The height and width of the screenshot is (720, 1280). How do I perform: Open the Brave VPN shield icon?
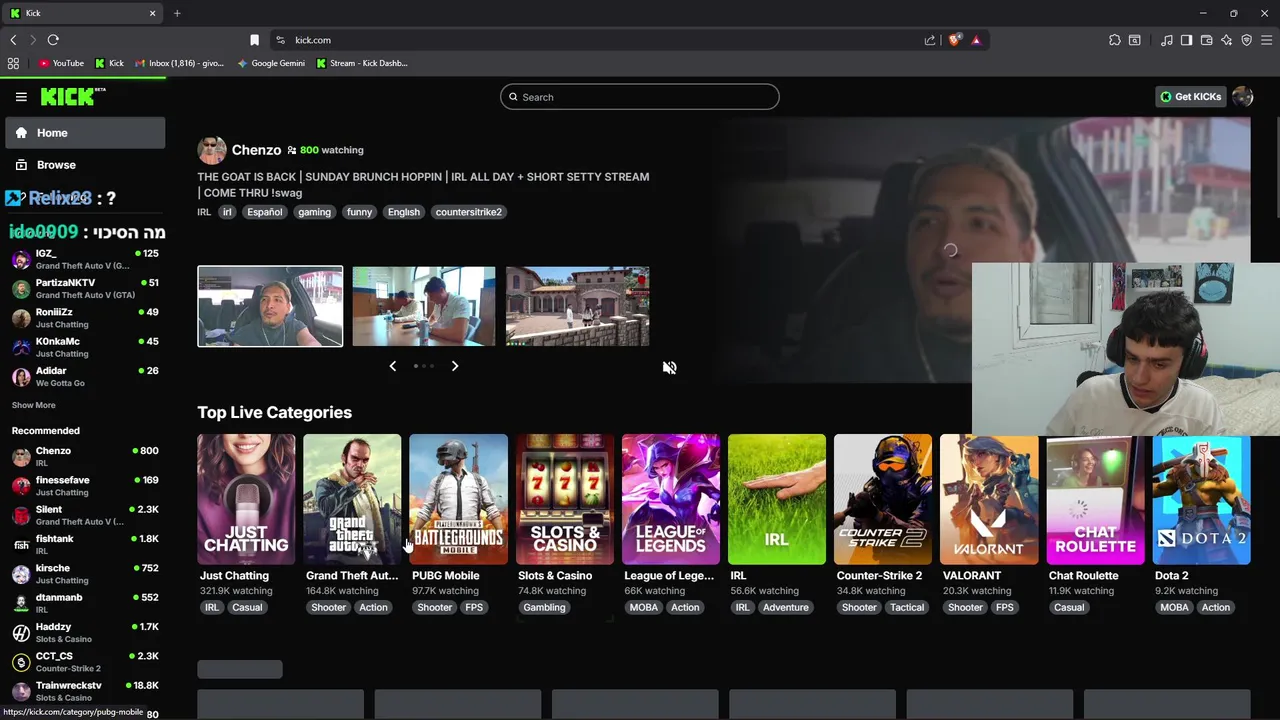1246,40
